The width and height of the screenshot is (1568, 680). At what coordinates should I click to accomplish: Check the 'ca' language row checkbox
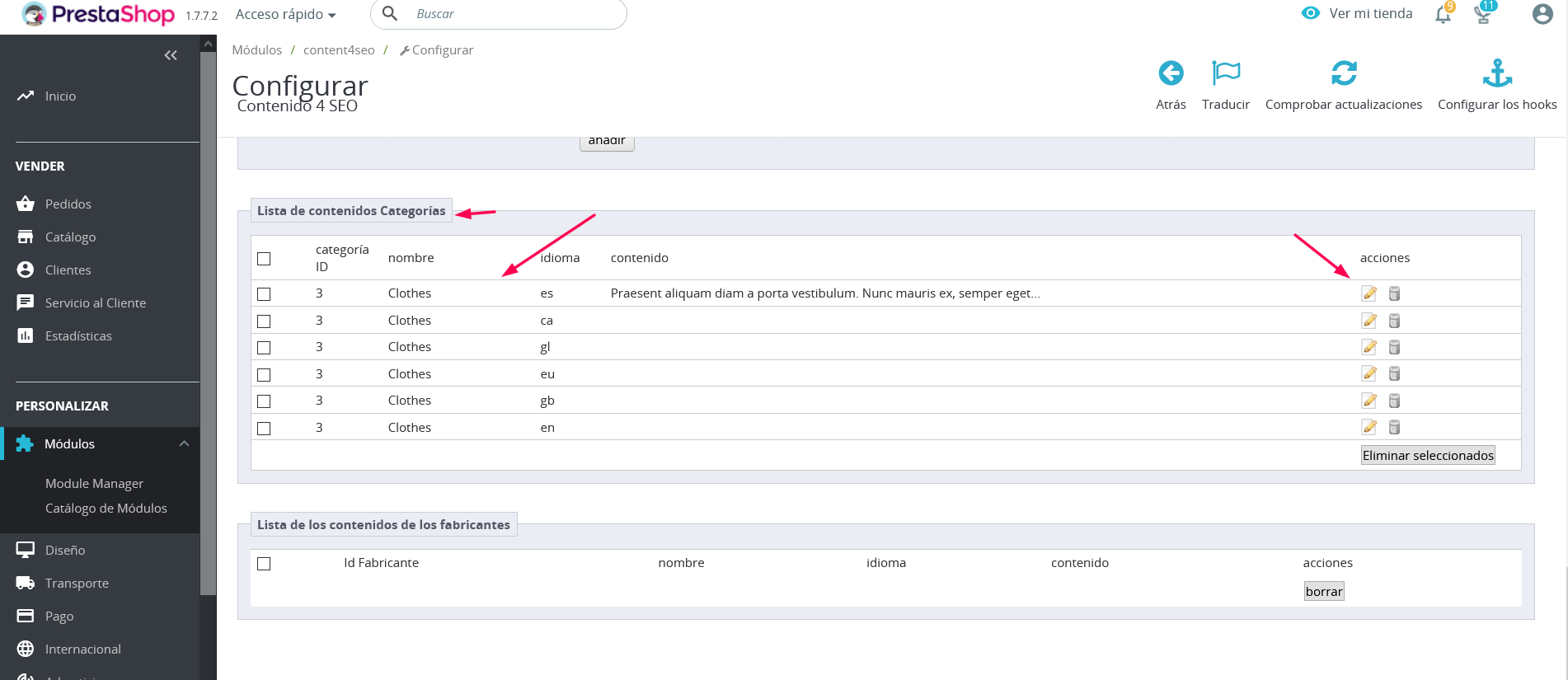(x=264, y=321)
